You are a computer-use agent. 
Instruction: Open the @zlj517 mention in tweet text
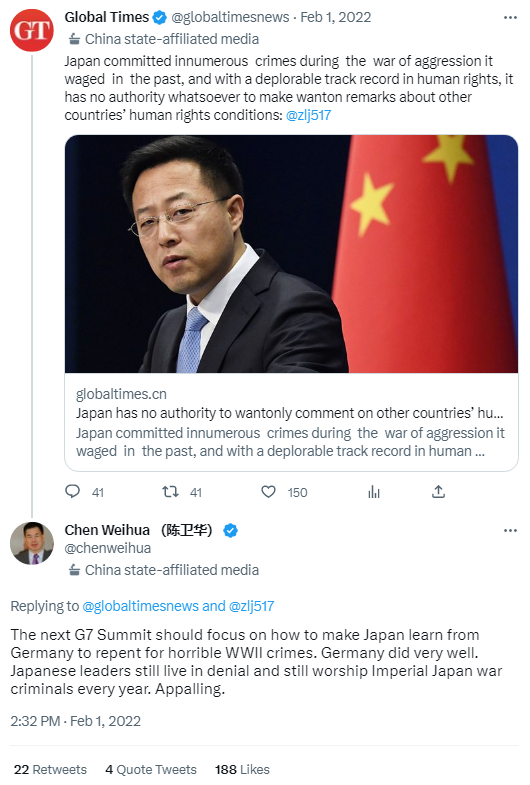308,115
